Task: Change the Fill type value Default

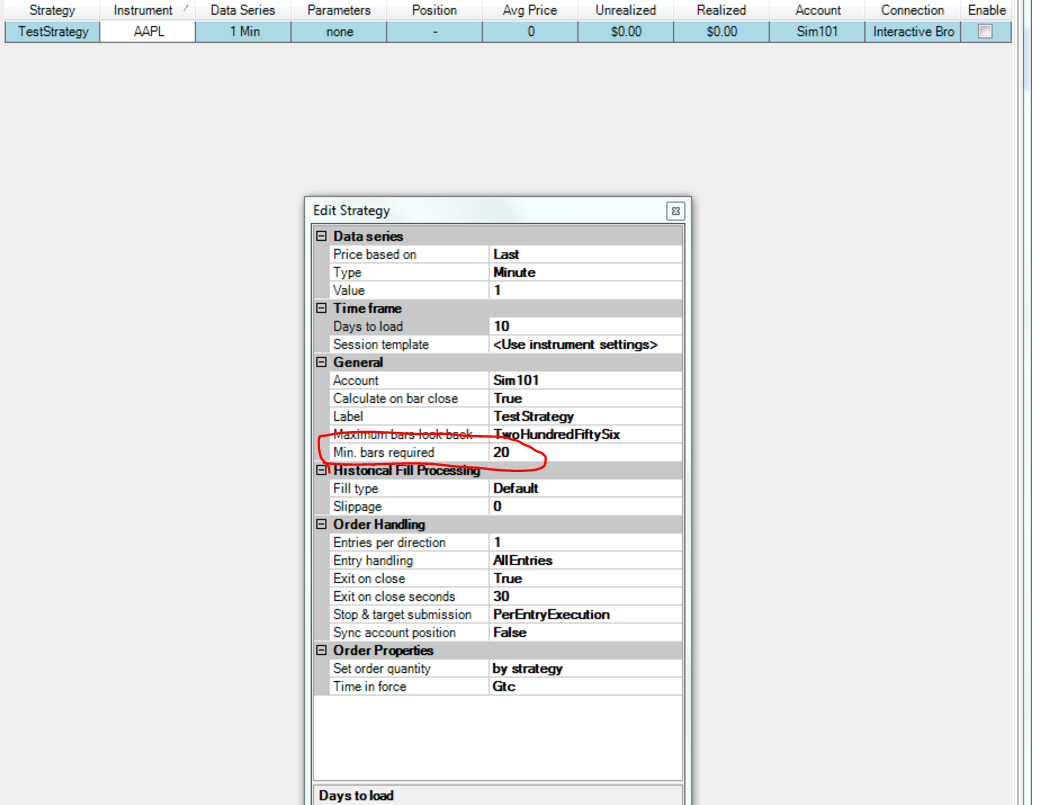Action: tap(585, 489)
